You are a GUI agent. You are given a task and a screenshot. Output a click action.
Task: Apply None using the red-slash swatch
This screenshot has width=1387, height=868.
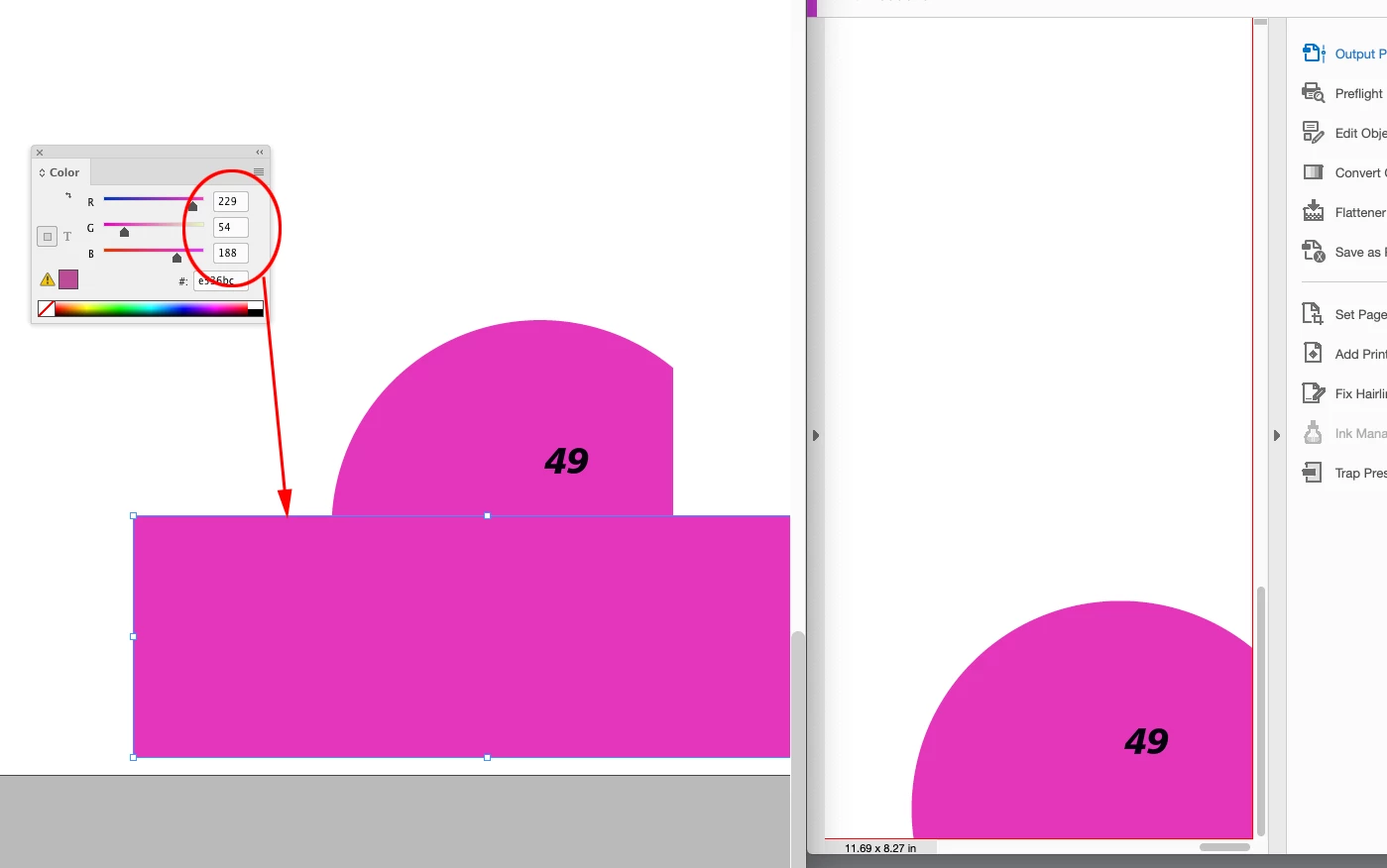click(46, 309)
